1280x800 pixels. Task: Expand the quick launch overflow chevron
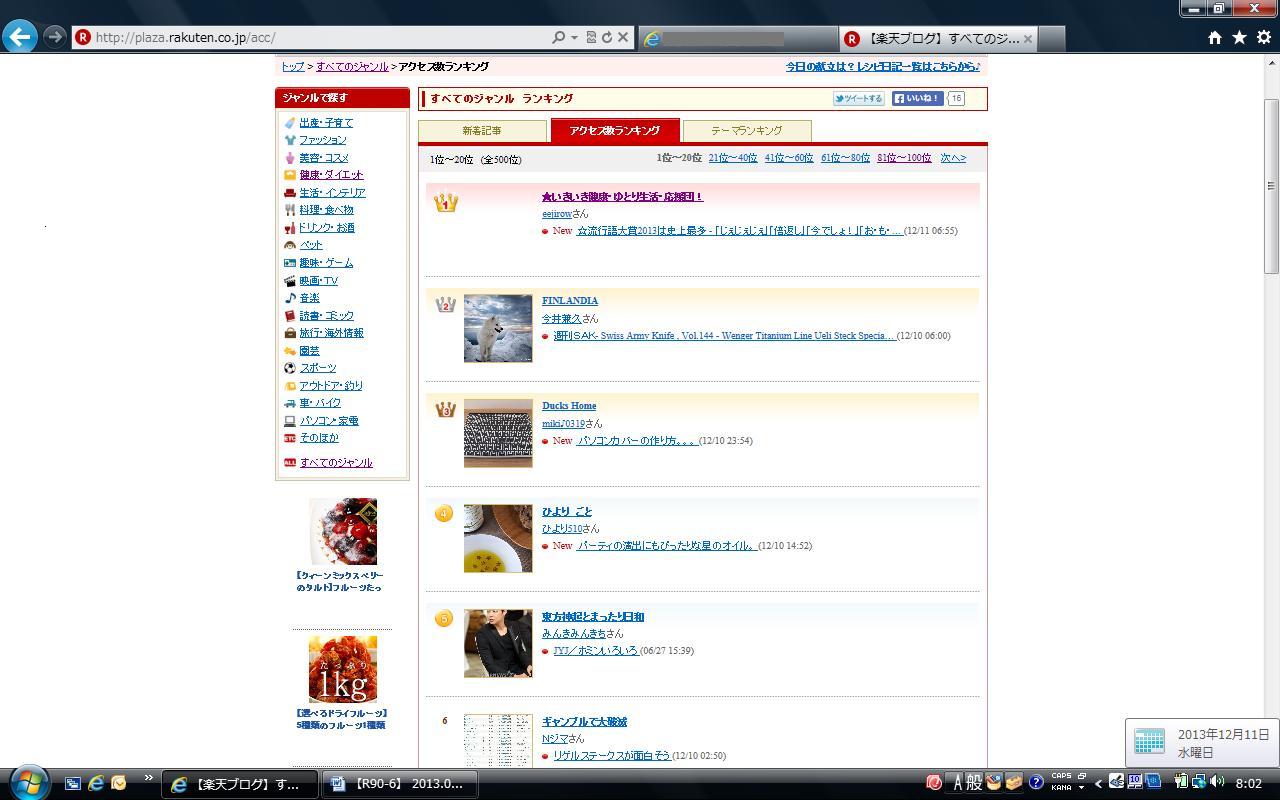pyautogui.click(x=148, y=778)
